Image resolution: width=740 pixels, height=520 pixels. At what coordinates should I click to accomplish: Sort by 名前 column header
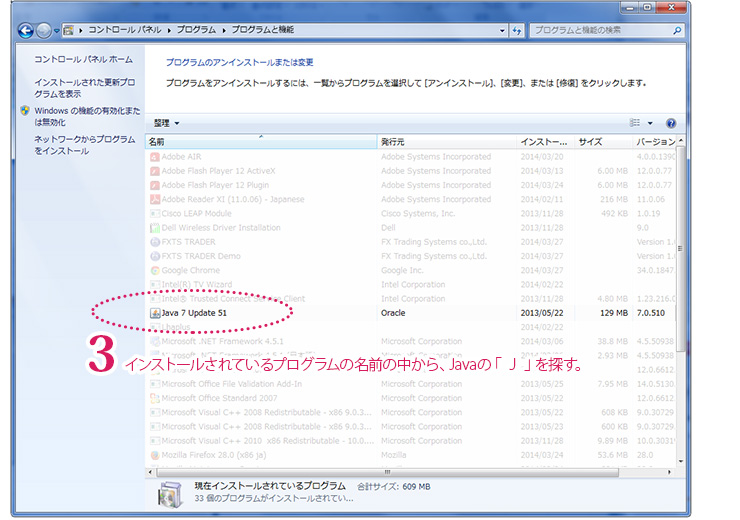point(261,142)
